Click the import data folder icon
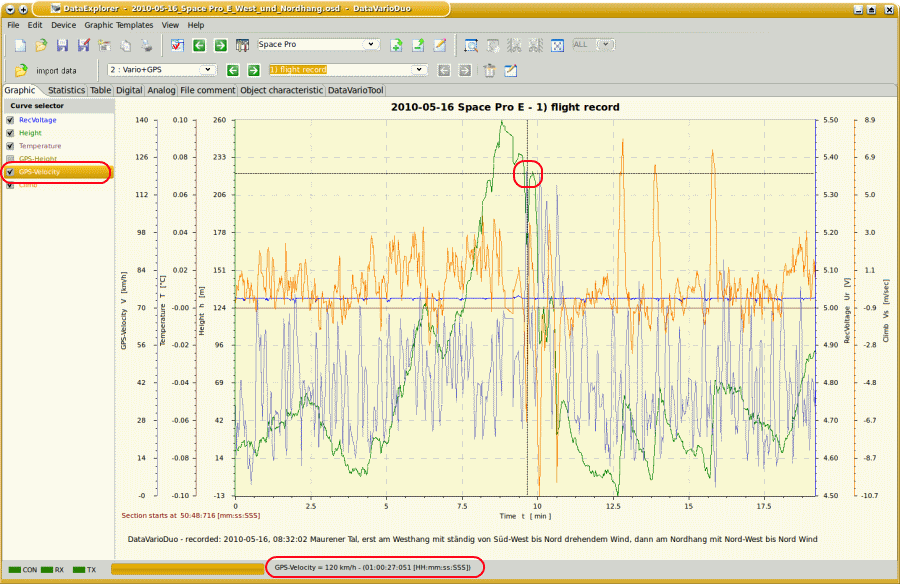 click(x=21, y=70)
